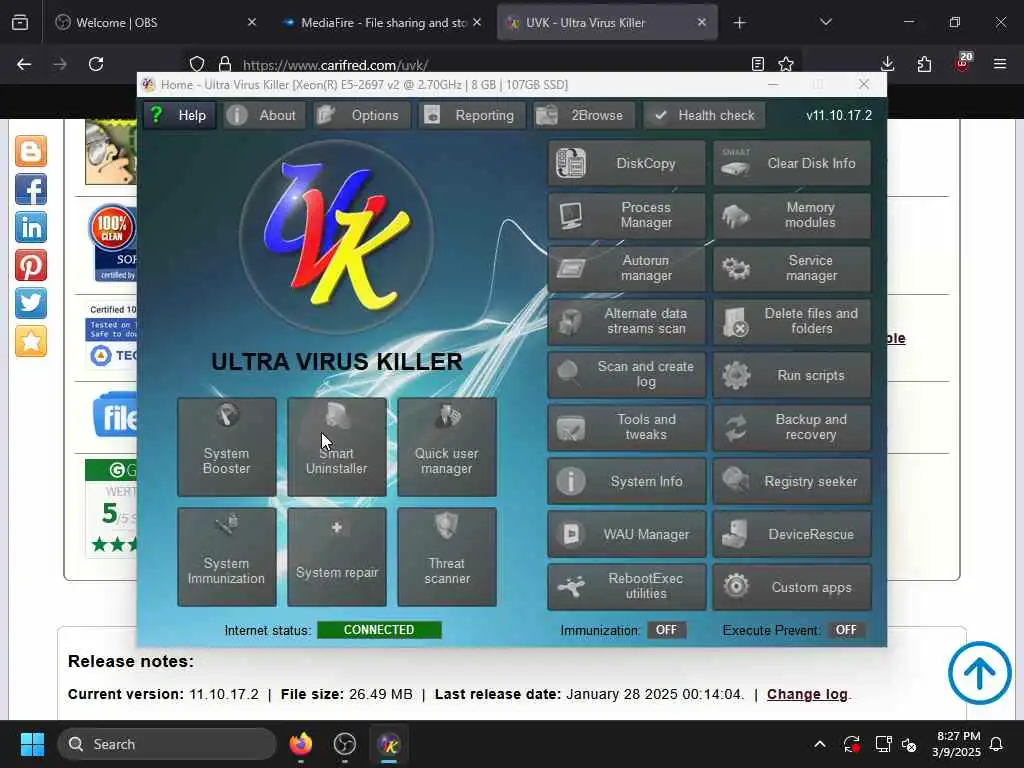Share page on Blogger
This screenshot has height=768, width=1024.
click(x=31, y=152)
